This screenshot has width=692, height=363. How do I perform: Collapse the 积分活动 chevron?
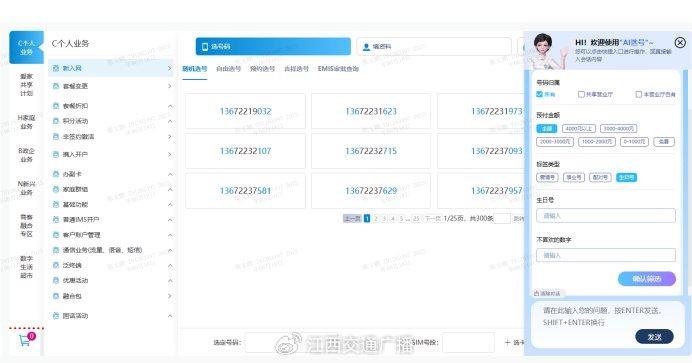(170, 121)
